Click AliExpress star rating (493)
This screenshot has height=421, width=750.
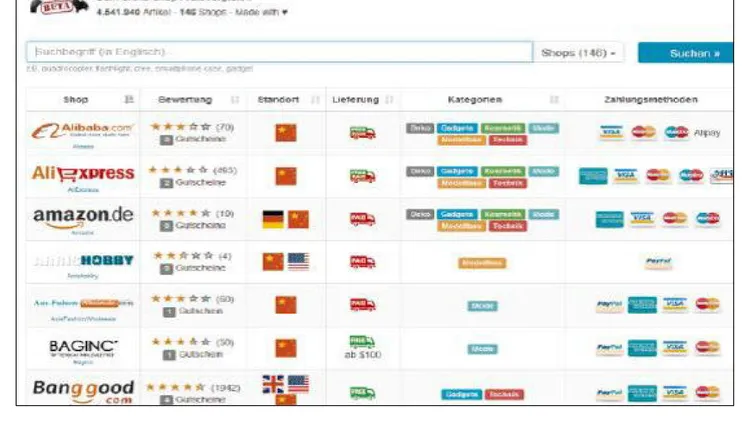point(178,170)
